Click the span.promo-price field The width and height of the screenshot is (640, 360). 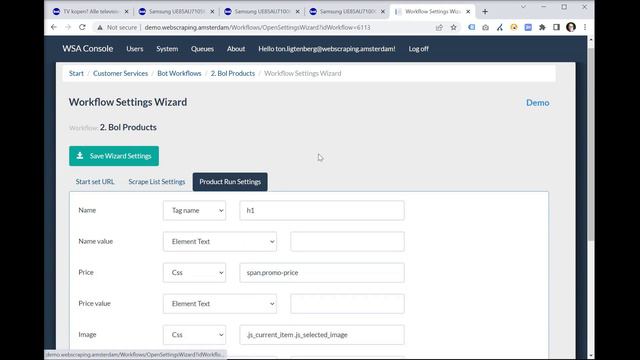(322, 273)
